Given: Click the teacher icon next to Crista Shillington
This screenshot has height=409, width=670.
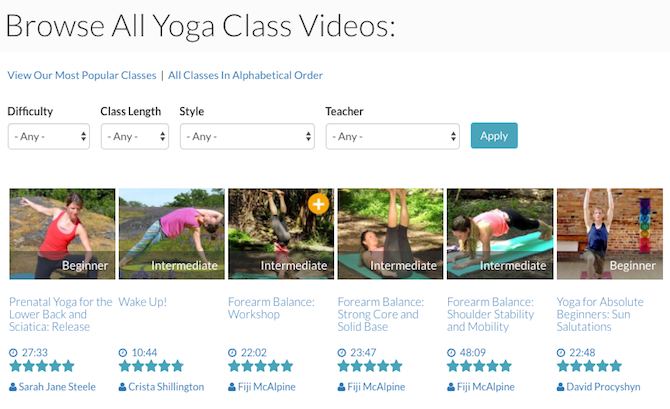Looking at the screenshot, I should 123,387.
